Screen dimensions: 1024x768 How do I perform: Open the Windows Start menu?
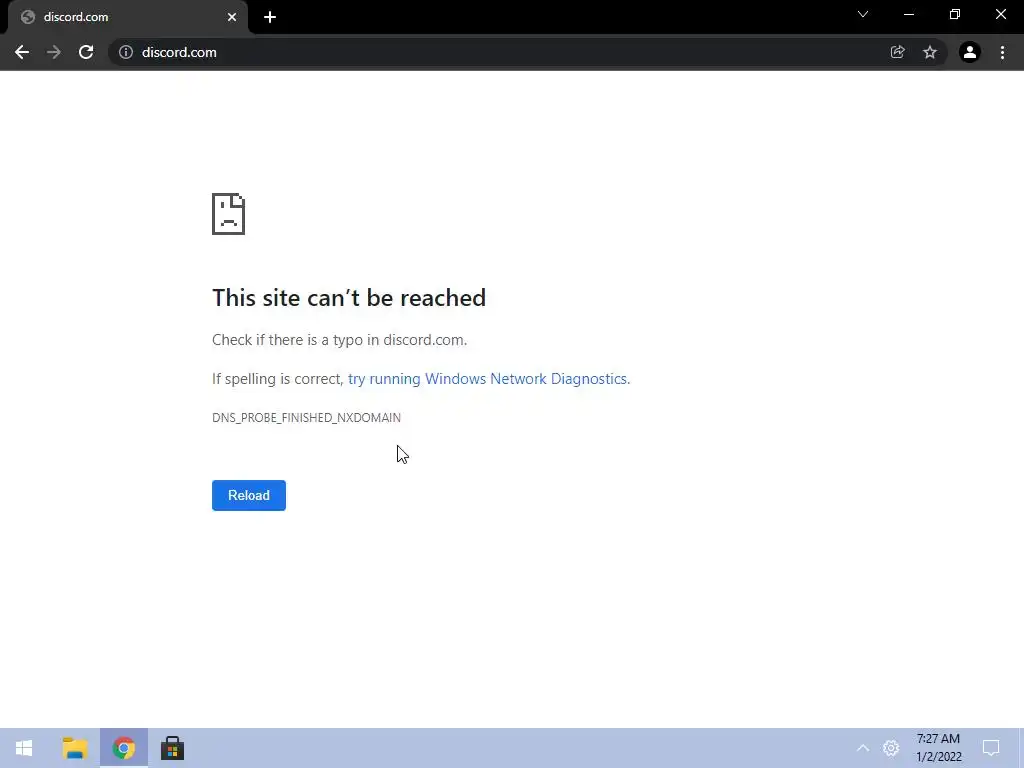click(24, 748)
